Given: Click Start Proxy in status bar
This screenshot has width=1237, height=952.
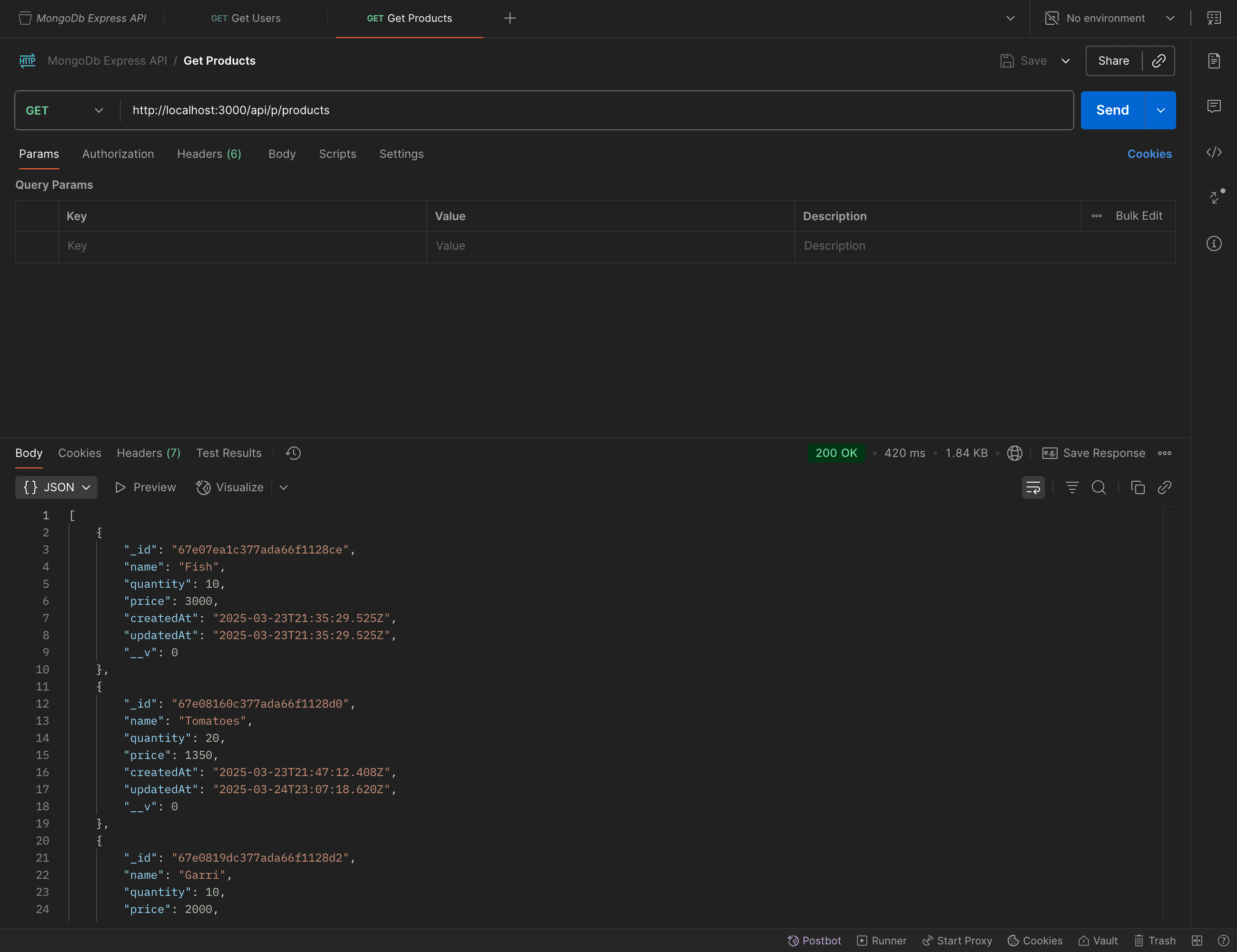Looking at the screenshot, I should point(957,941).
